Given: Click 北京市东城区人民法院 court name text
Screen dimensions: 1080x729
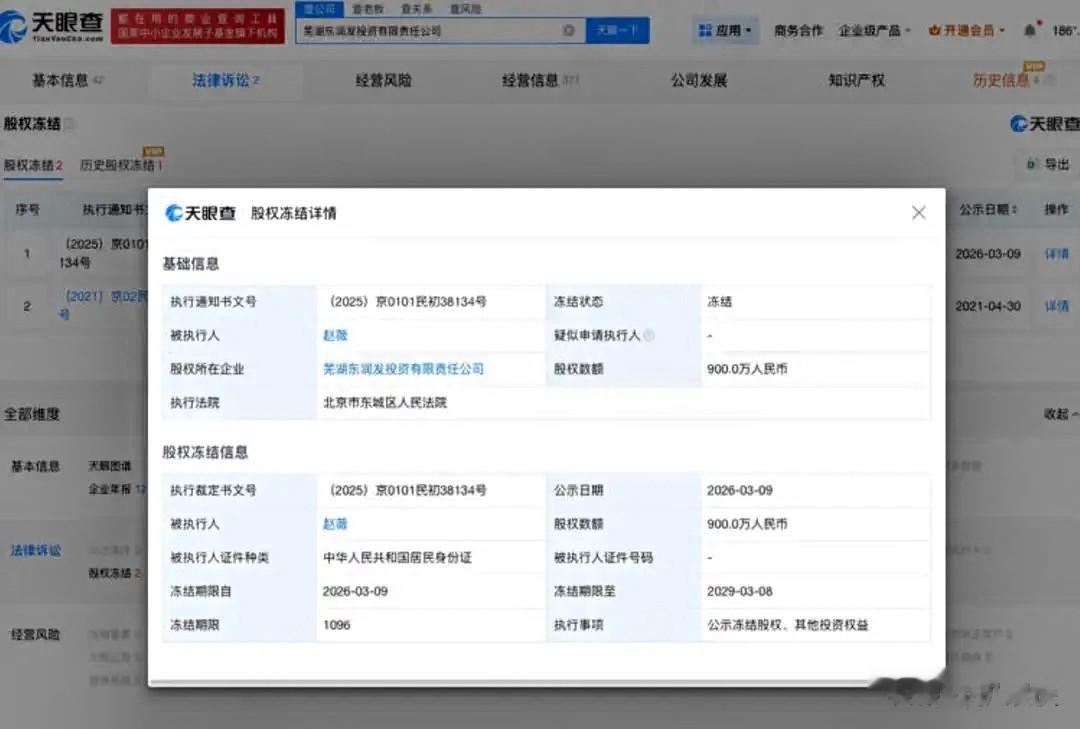Looking at the screenshot, I should click(385, 403).
